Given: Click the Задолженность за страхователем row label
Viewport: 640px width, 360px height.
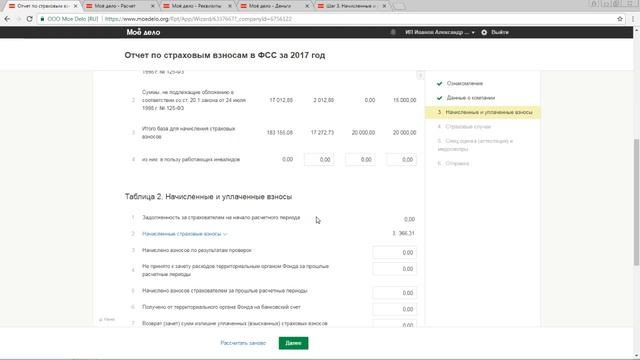Looking at the screenshot, I should [221, 218].
